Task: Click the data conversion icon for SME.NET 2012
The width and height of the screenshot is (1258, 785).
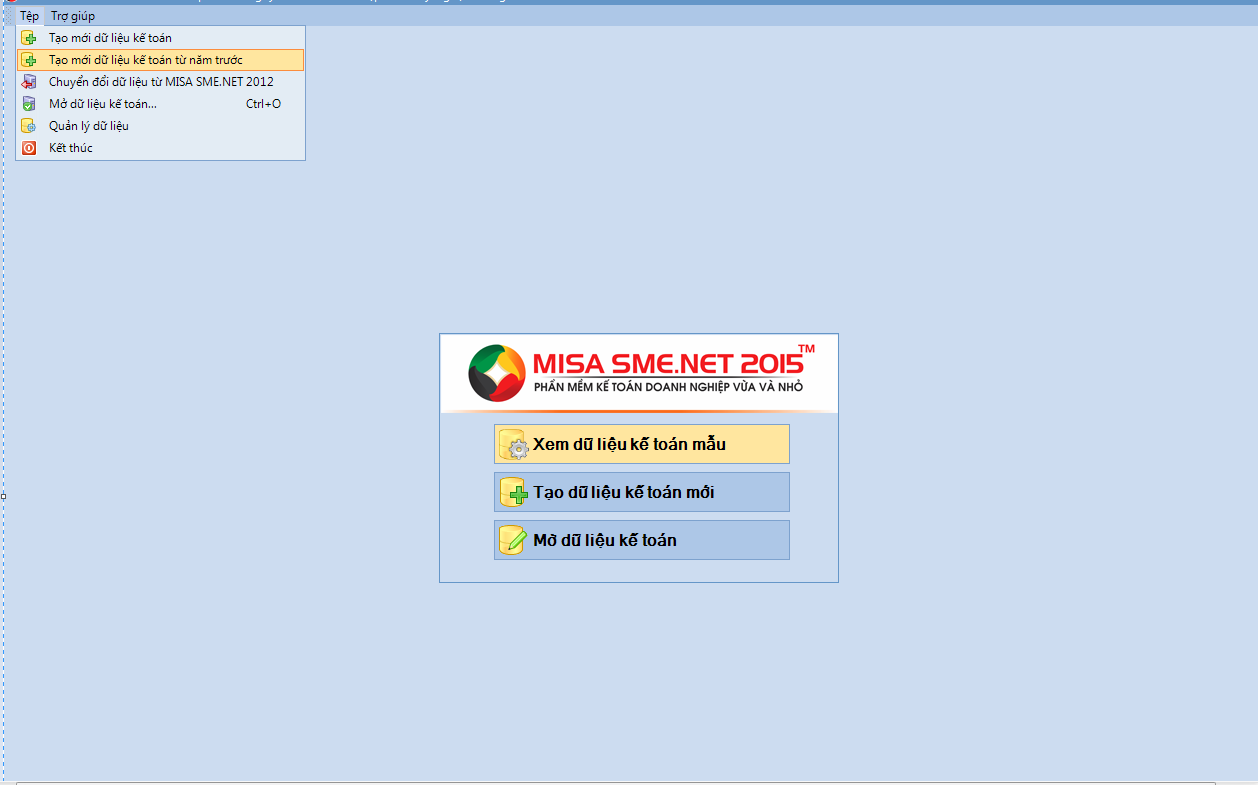Action: point(29,82)
